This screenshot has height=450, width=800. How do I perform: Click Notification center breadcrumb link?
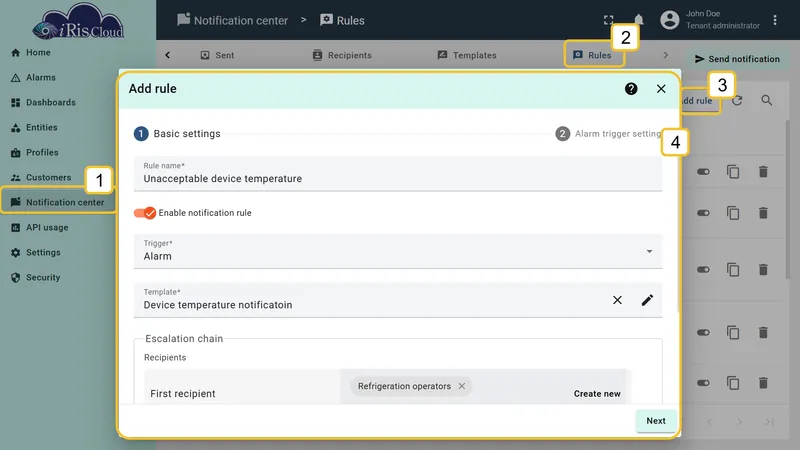coord(233,20)
